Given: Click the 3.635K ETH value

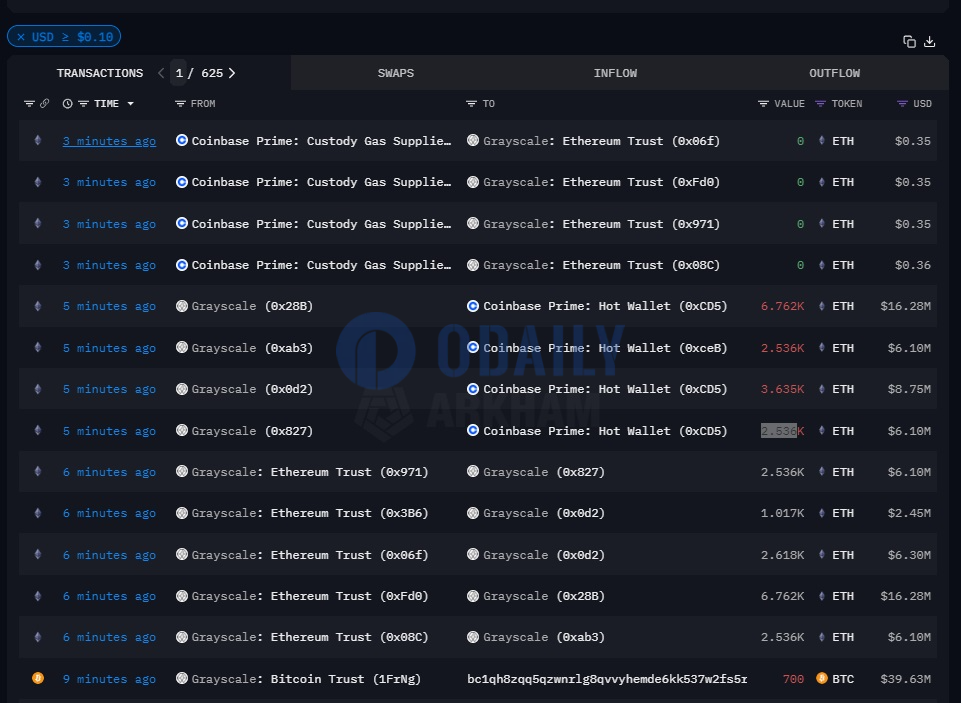Looking at the screenshot, I should (x=782, y=389).
